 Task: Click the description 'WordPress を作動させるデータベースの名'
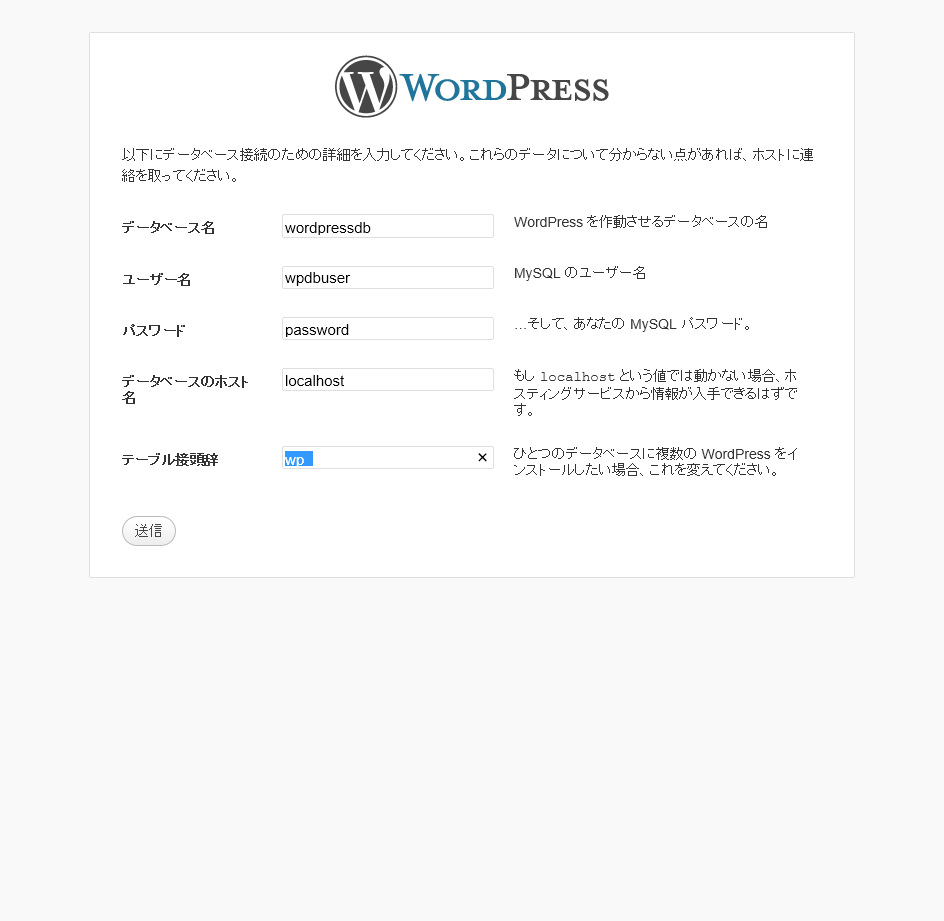pos(641,222)
